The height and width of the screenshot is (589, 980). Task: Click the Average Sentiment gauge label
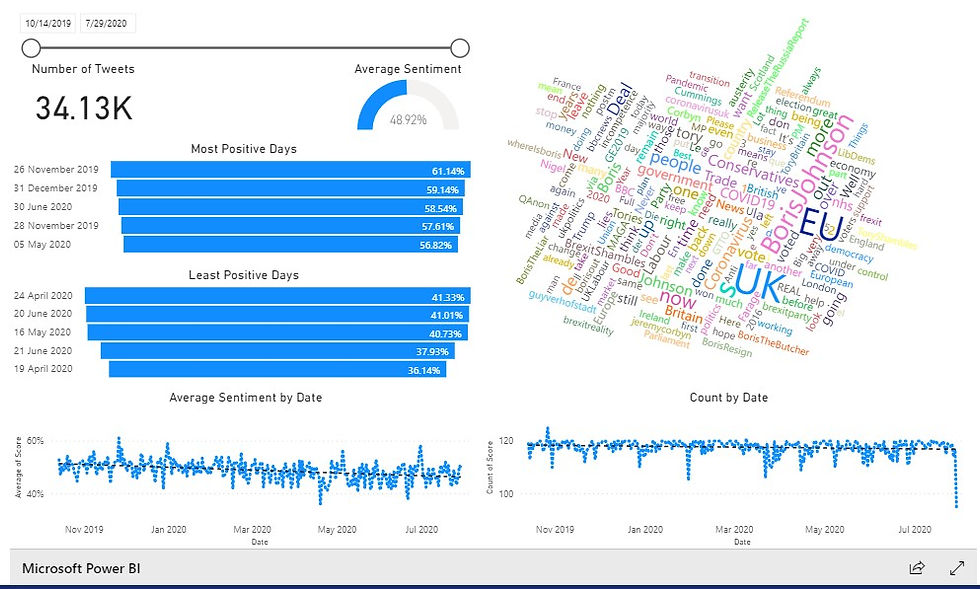(408, 69)
